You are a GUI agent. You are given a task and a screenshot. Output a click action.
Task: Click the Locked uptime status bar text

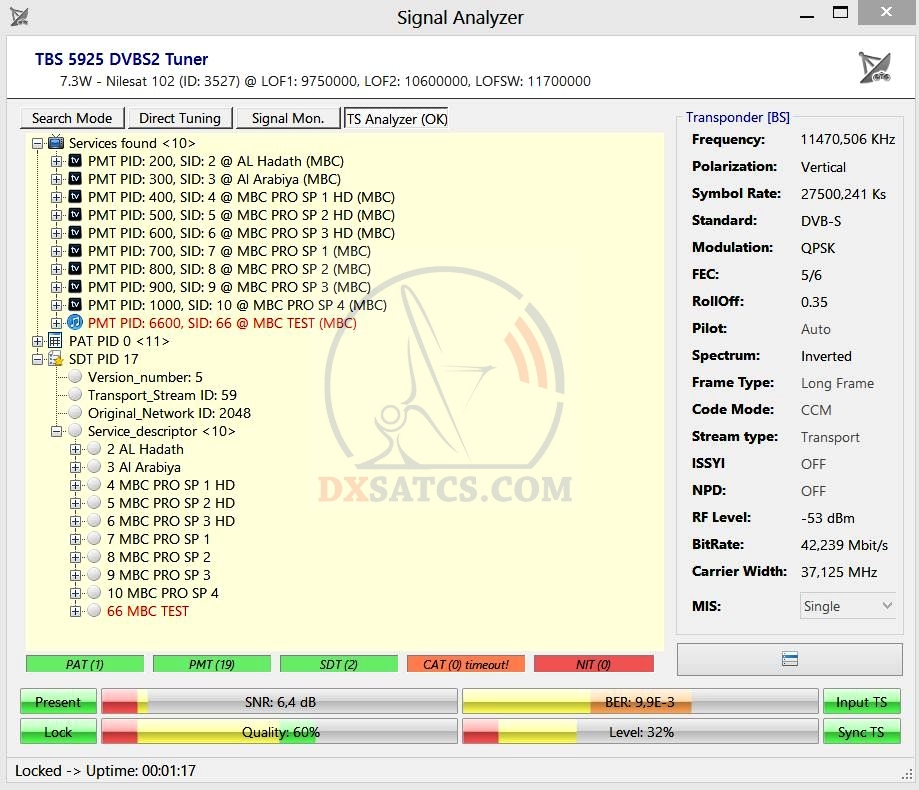pyautogui.click(x=105, y=770)
